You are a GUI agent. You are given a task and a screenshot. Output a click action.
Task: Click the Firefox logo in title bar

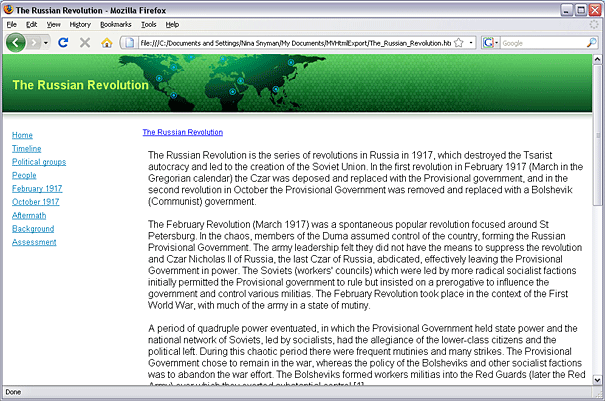point(8,9)
